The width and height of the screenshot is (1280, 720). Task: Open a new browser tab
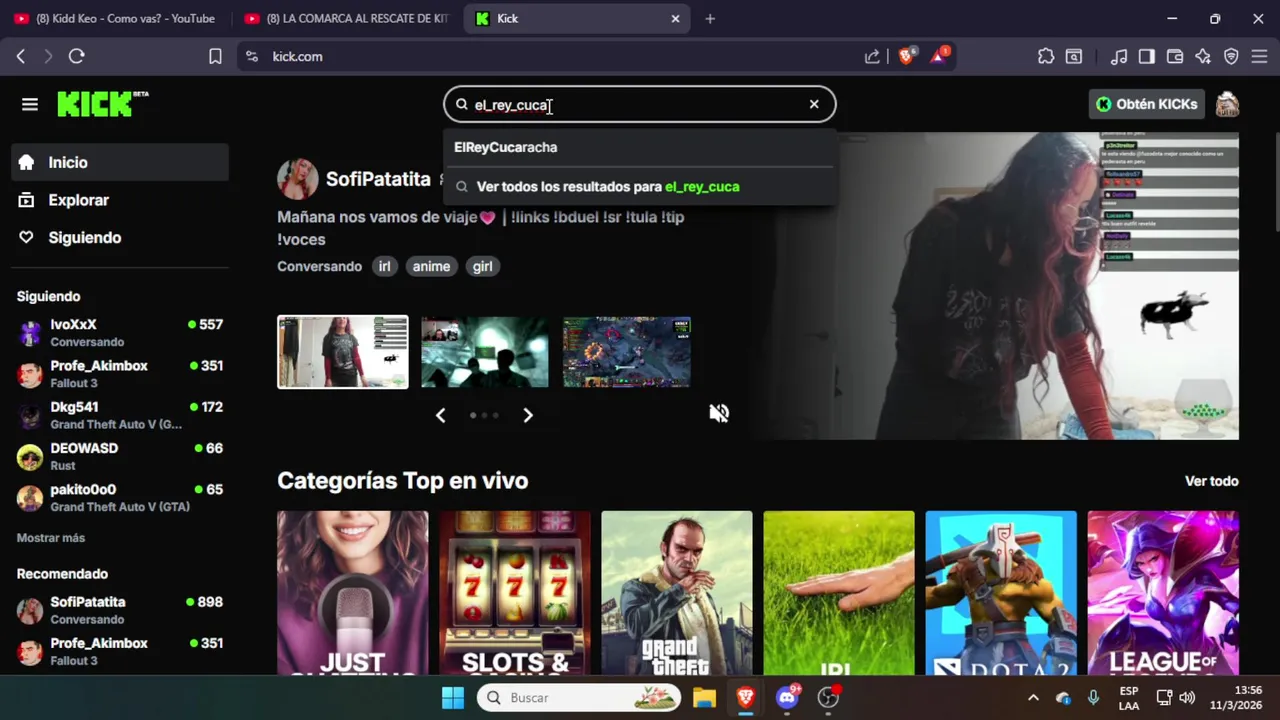[x=710, y=18]
